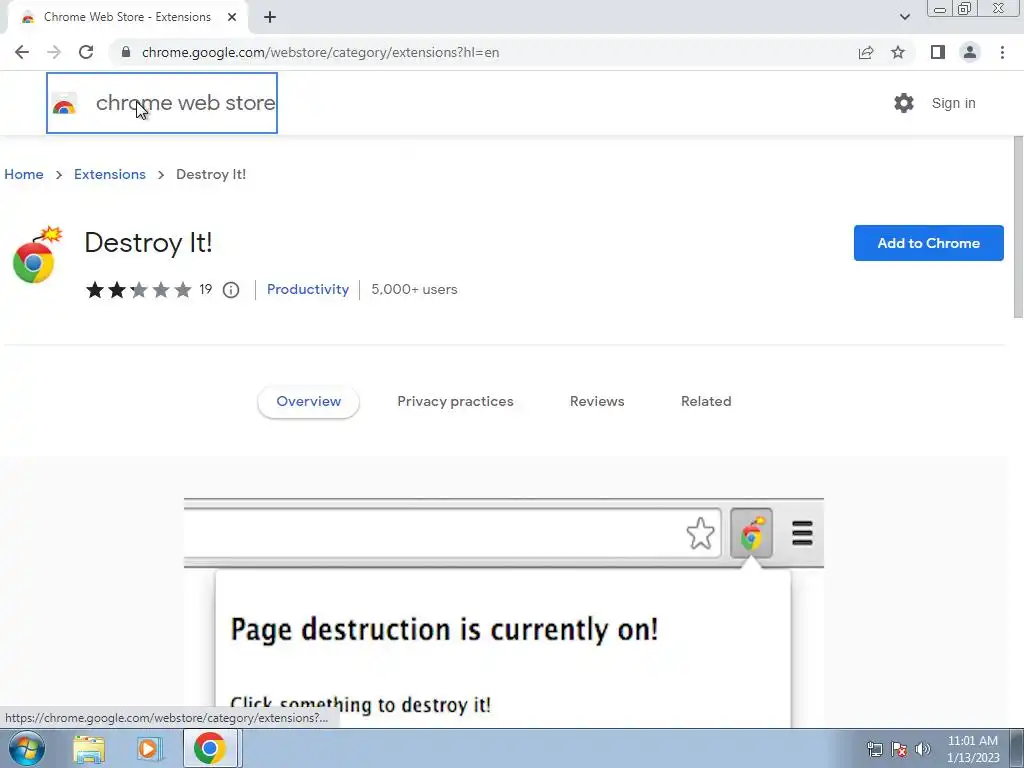
Task: Bookmark this tab with star icon
Action: (x=898, y=52)
